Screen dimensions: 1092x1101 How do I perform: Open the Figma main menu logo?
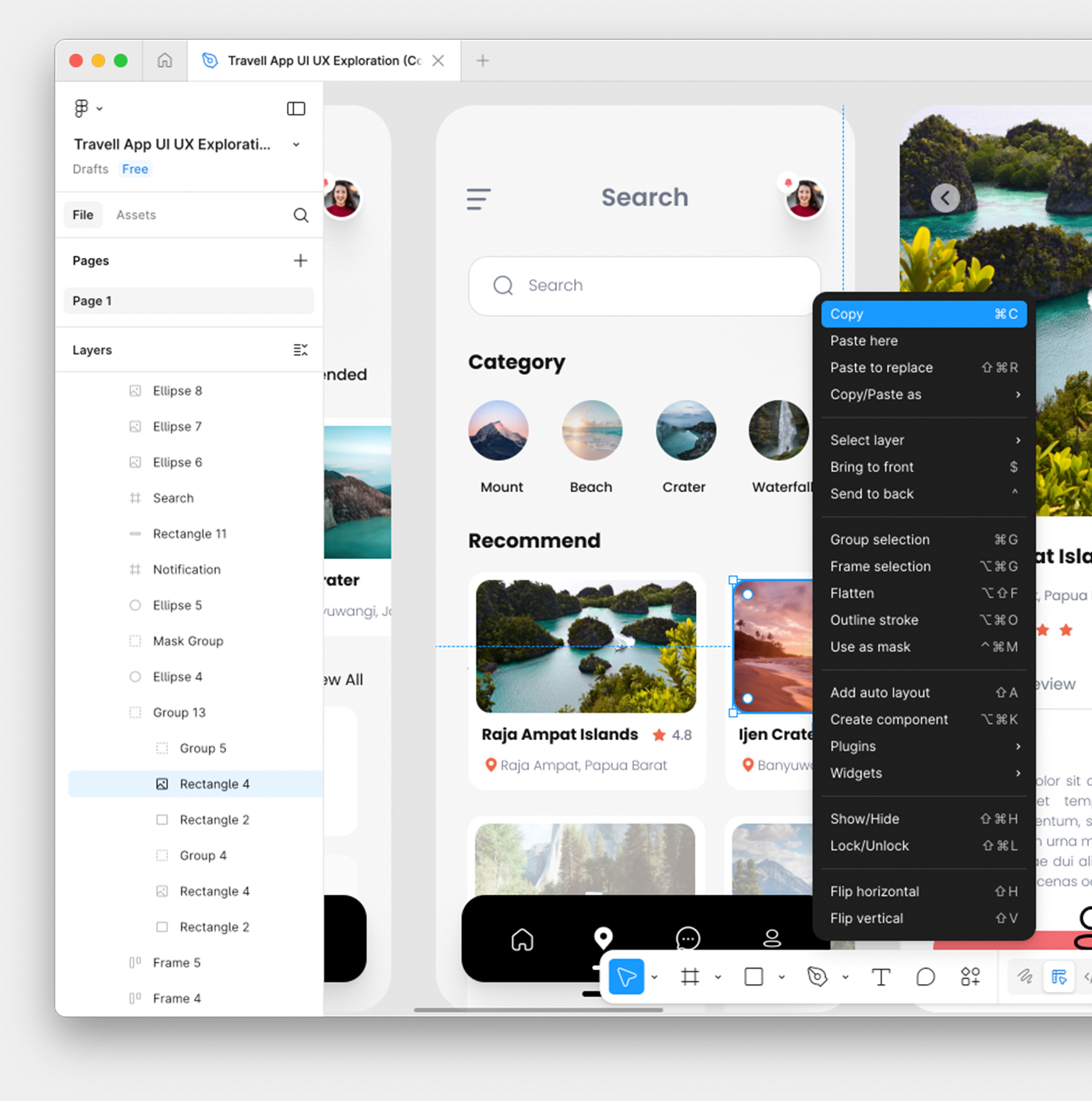pyautogui.click(x=82, y=108)
